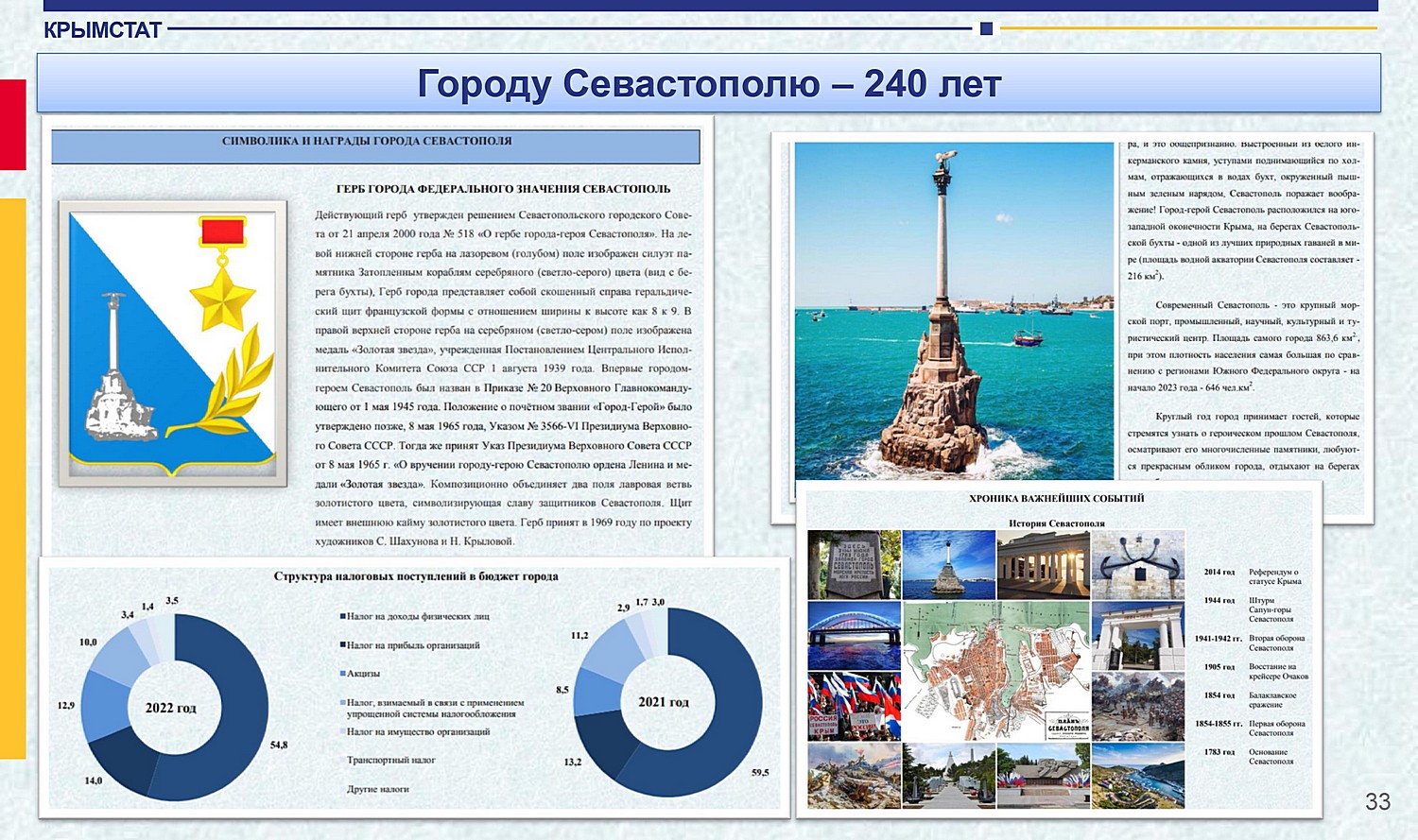1418x840 pixels.
Task: Open the colonnade at sunset thumbnail
Action: (x=1043, y=565)
